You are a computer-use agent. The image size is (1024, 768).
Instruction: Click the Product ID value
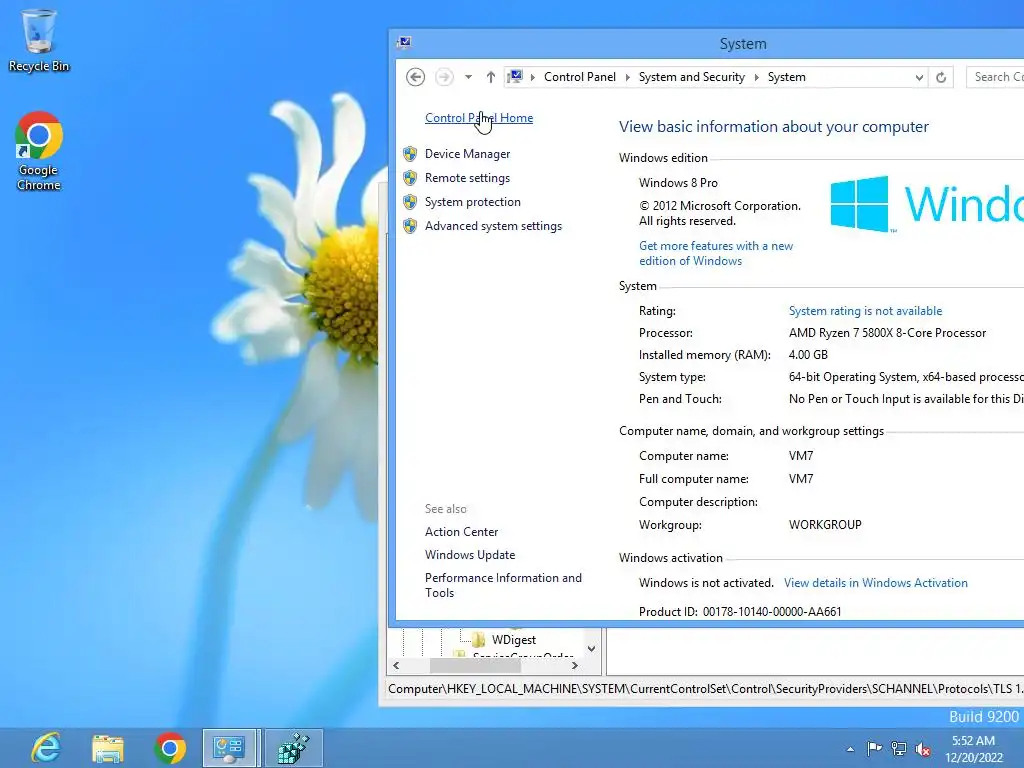772,612
